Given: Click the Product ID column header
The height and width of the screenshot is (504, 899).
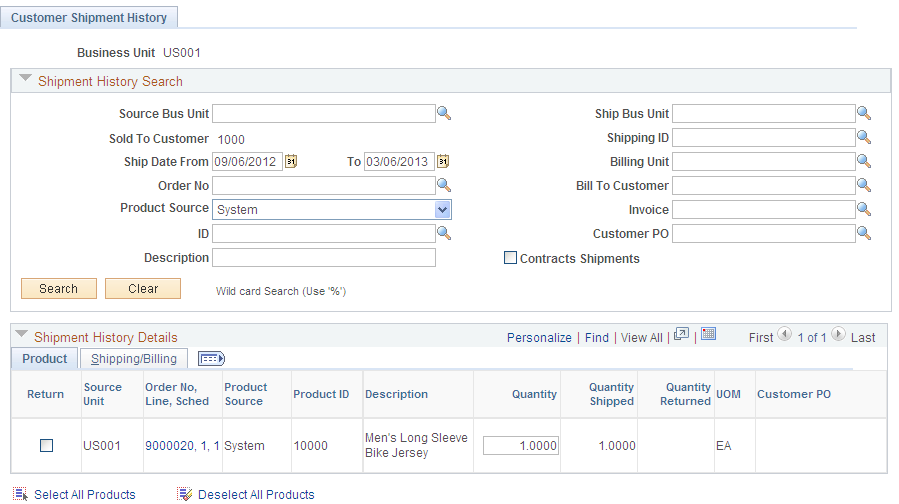Looking at the screenshot, I should pyautogui.click(x=321, y=394).
